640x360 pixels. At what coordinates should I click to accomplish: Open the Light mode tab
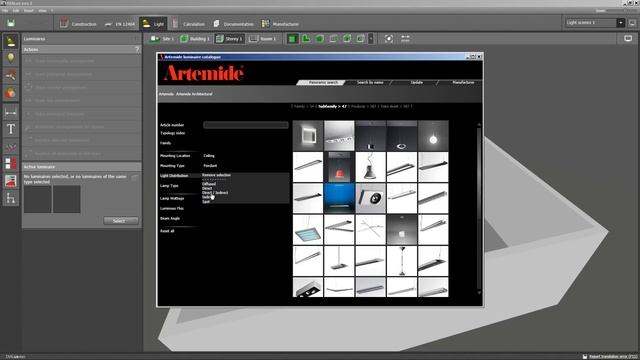[153, 24]
